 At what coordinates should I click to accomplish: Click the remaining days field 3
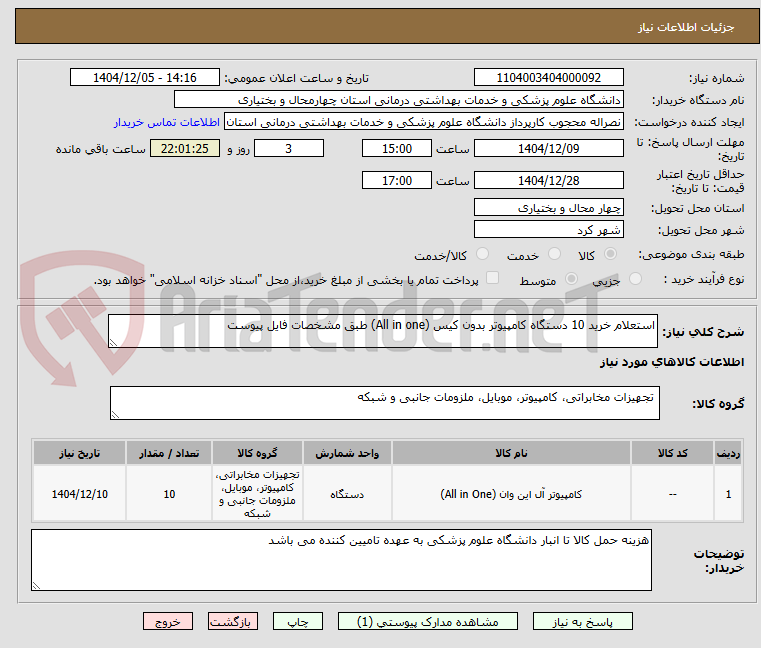pos(289,149)
